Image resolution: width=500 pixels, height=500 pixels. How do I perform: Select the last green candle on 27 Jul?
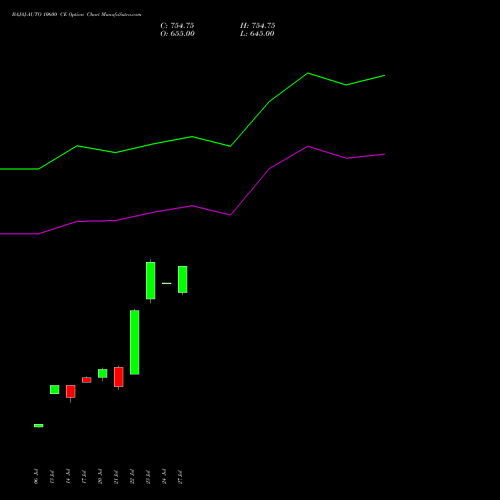183,280
